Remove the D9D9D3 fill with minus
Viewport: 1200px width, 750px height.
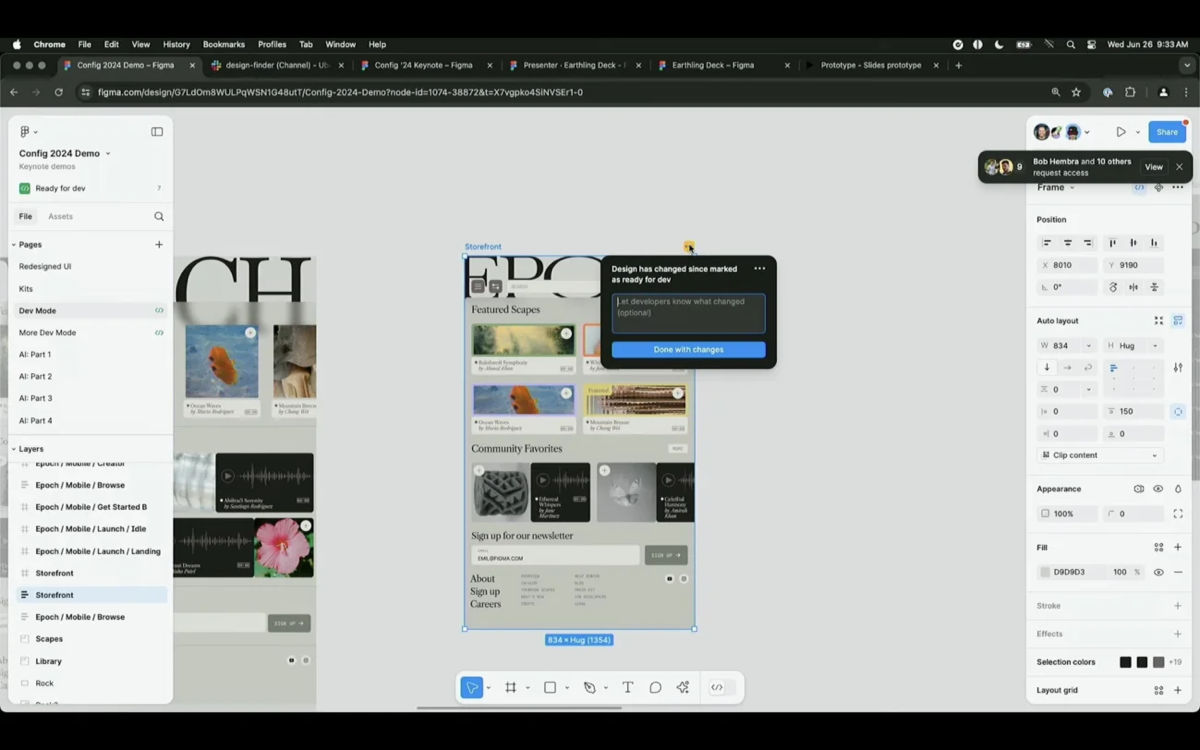1178,572
